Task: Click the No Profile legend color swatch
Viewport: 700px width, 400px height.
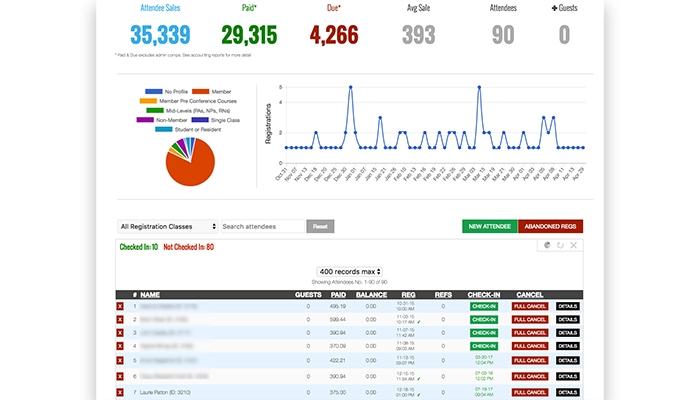Action: [154, 92]
